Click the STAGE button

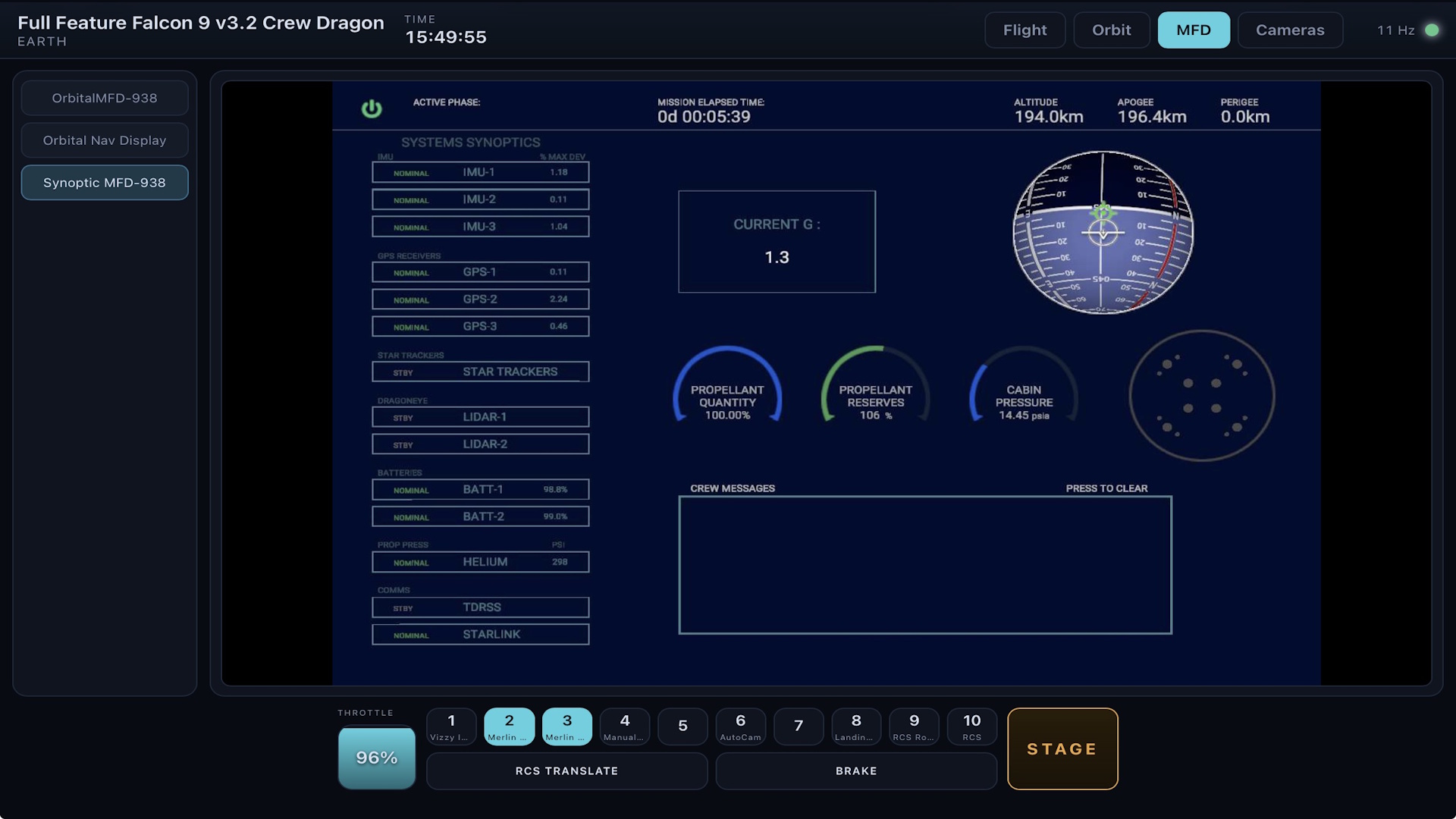coord(1062,748)
